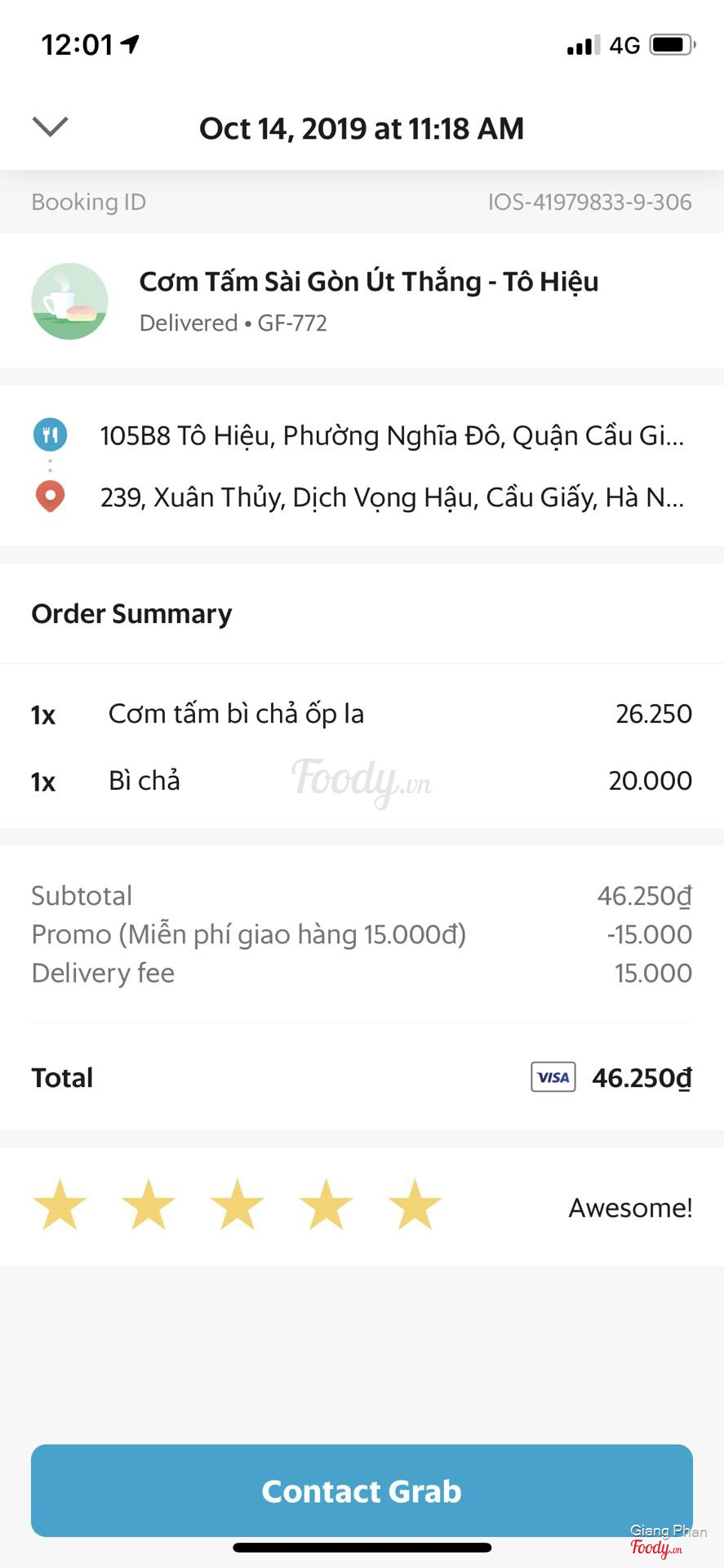Select the Bì chả order item
Viewport: 724px width, 1568px height.
click(x=144, y=781)
